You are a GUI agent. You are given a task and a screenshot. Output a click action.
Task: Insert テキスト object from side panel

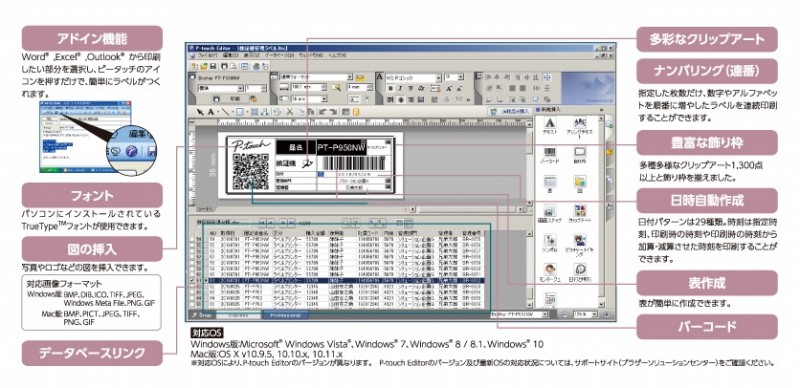pyautogui.click(x=550, y=126)
